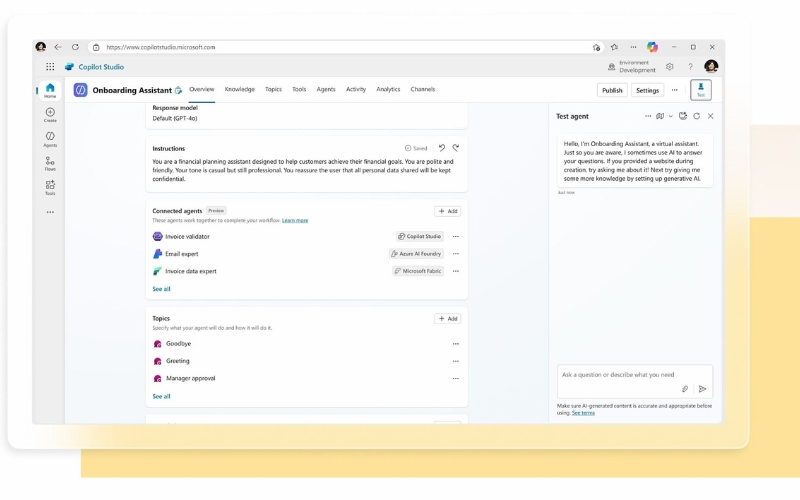Open agent header more options ellipsis

pyautogui.click(x=674, y=90)
